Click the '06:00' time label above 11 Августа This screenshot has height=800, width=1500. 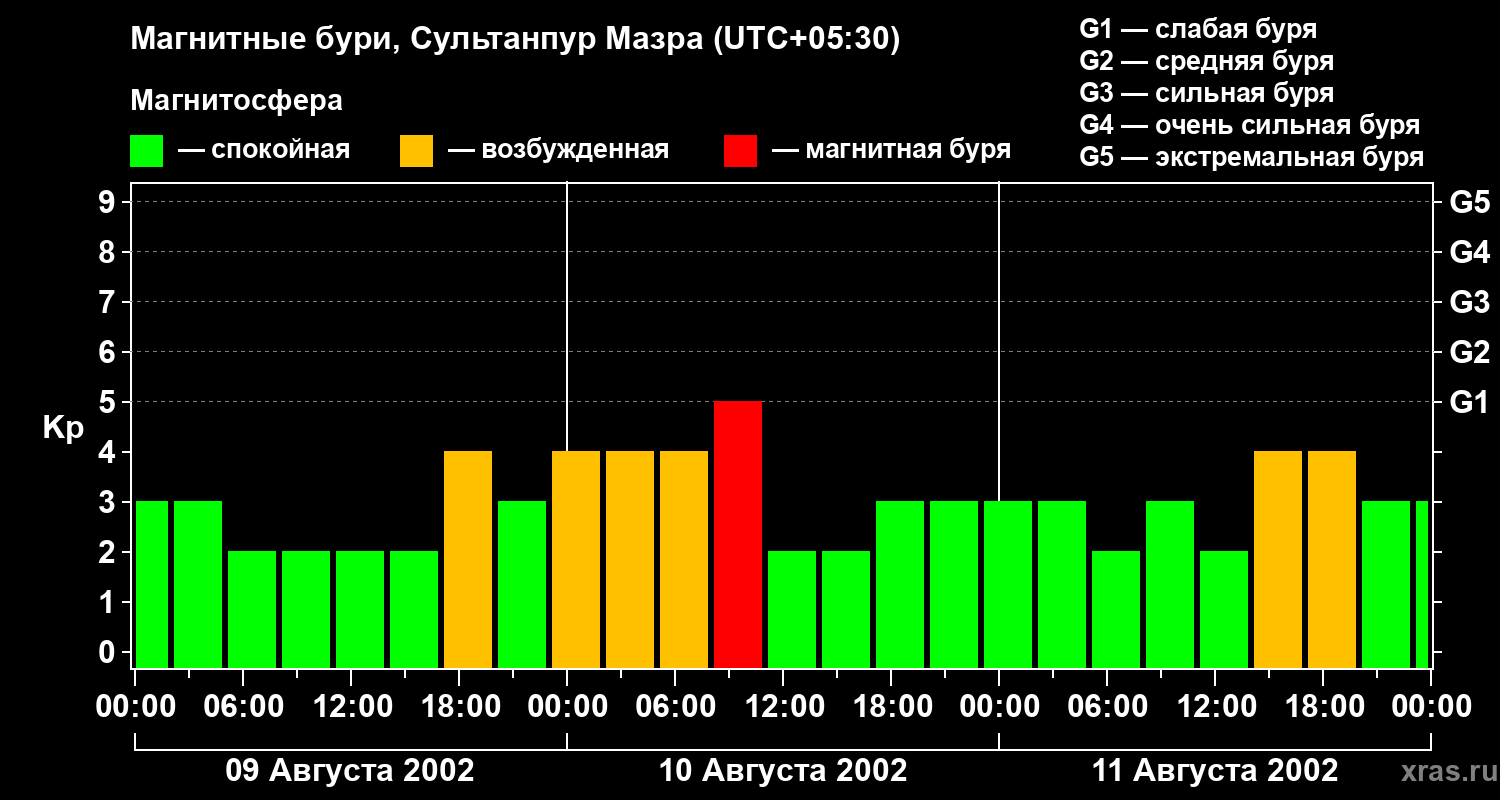click(1107, 706)
